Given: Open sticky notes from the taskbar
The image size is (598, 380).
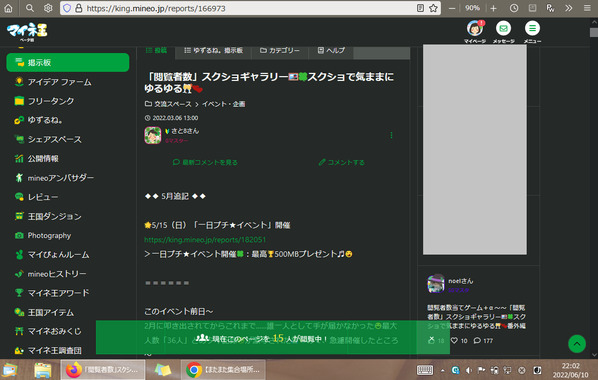Looking at the screenshot, I should click(163, 370).
